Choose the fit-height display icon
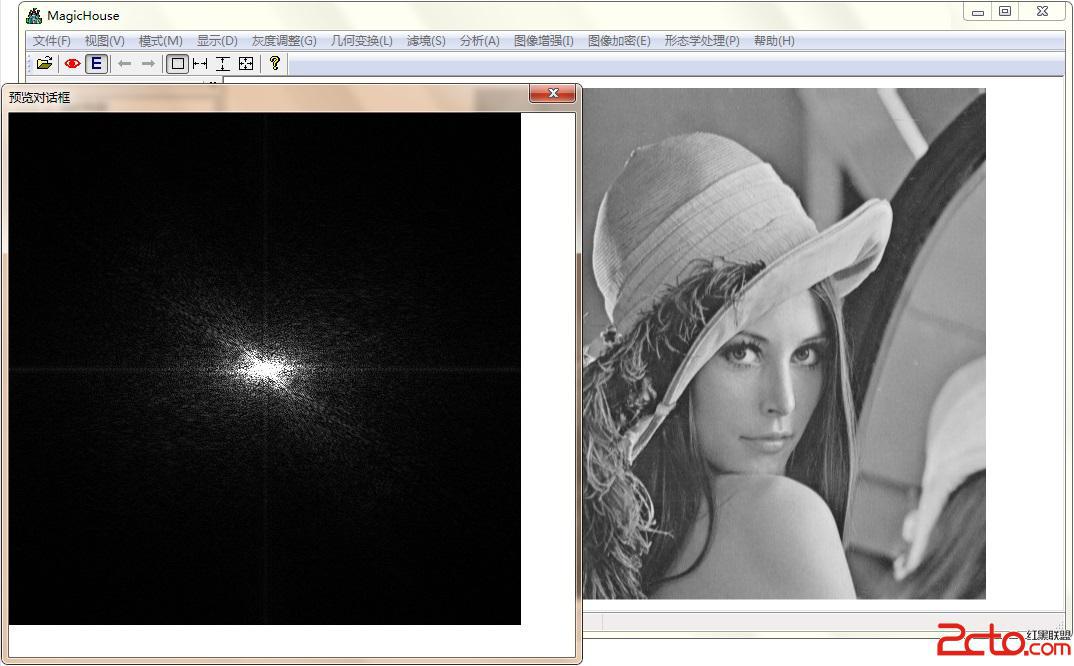This screenshot has width=1074, height=666. point(223,64)
